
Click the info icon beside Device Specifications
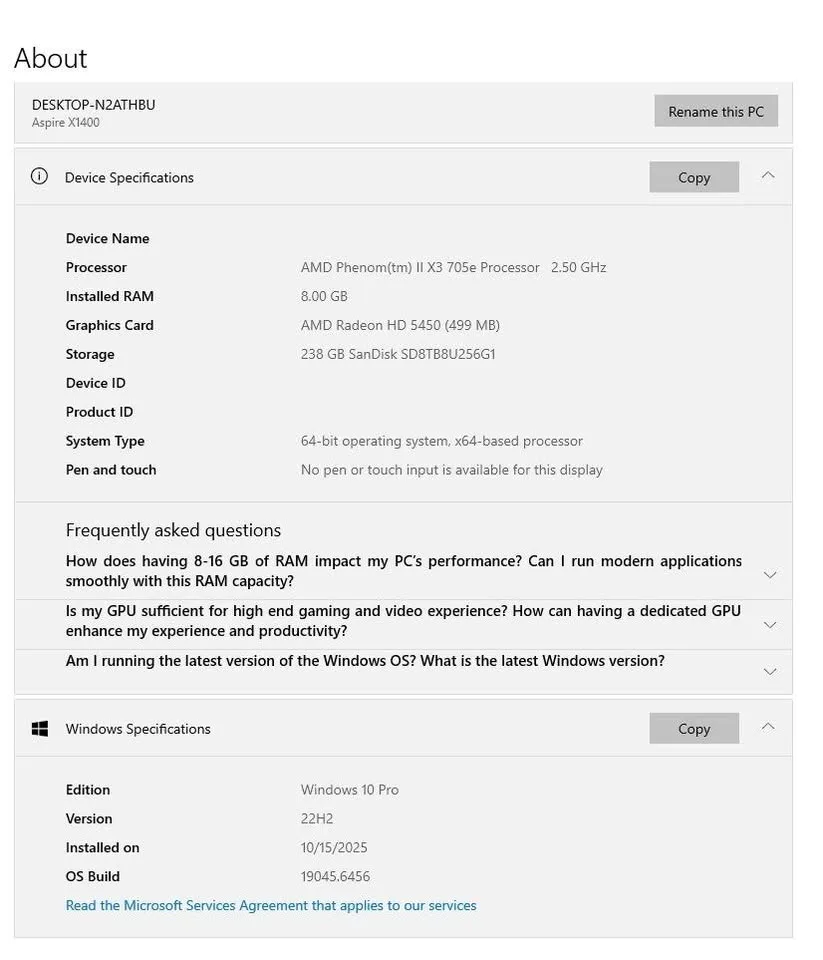36,174
